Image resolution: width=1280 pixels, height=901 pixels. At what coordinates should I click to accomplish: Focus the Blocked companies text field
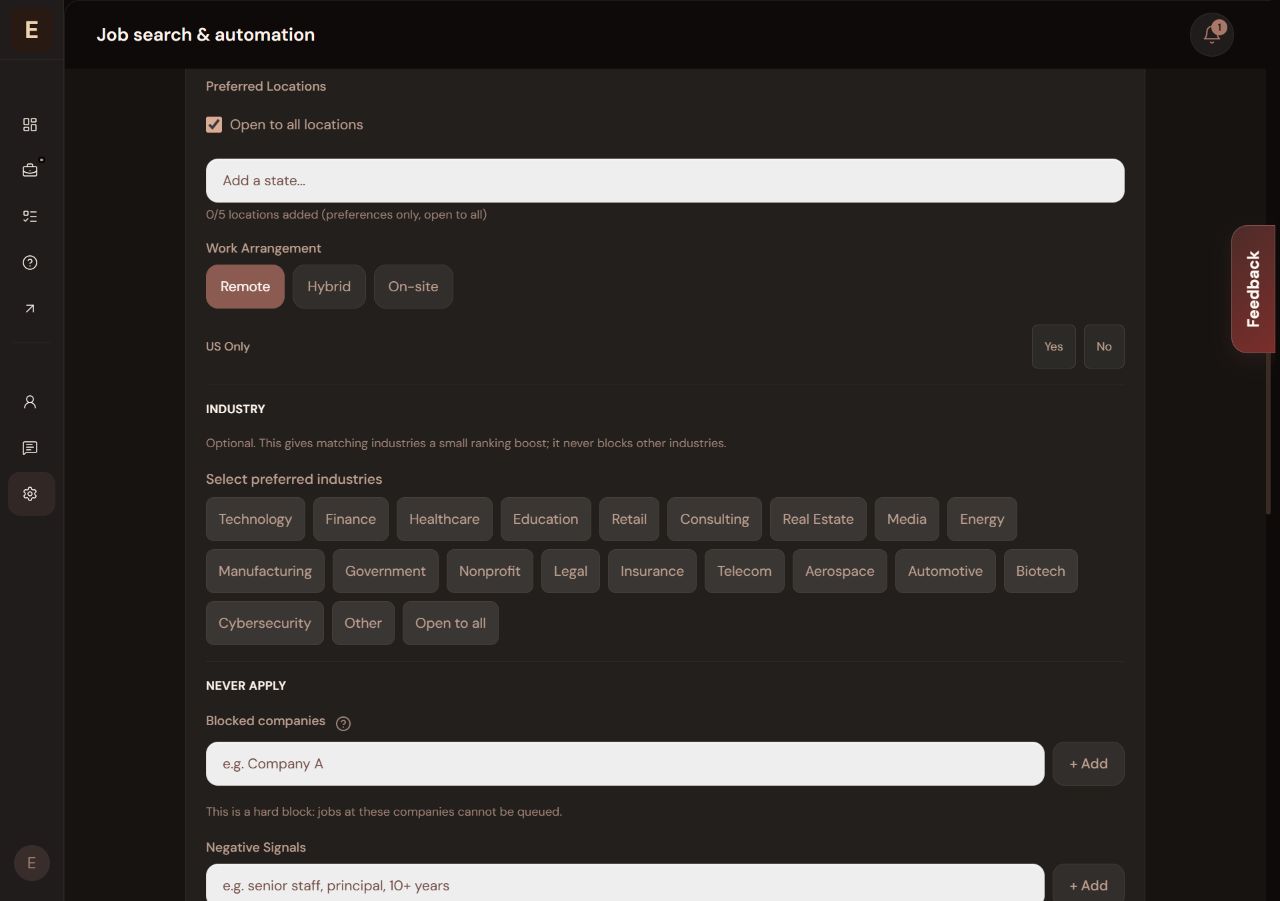click(625, 764)
